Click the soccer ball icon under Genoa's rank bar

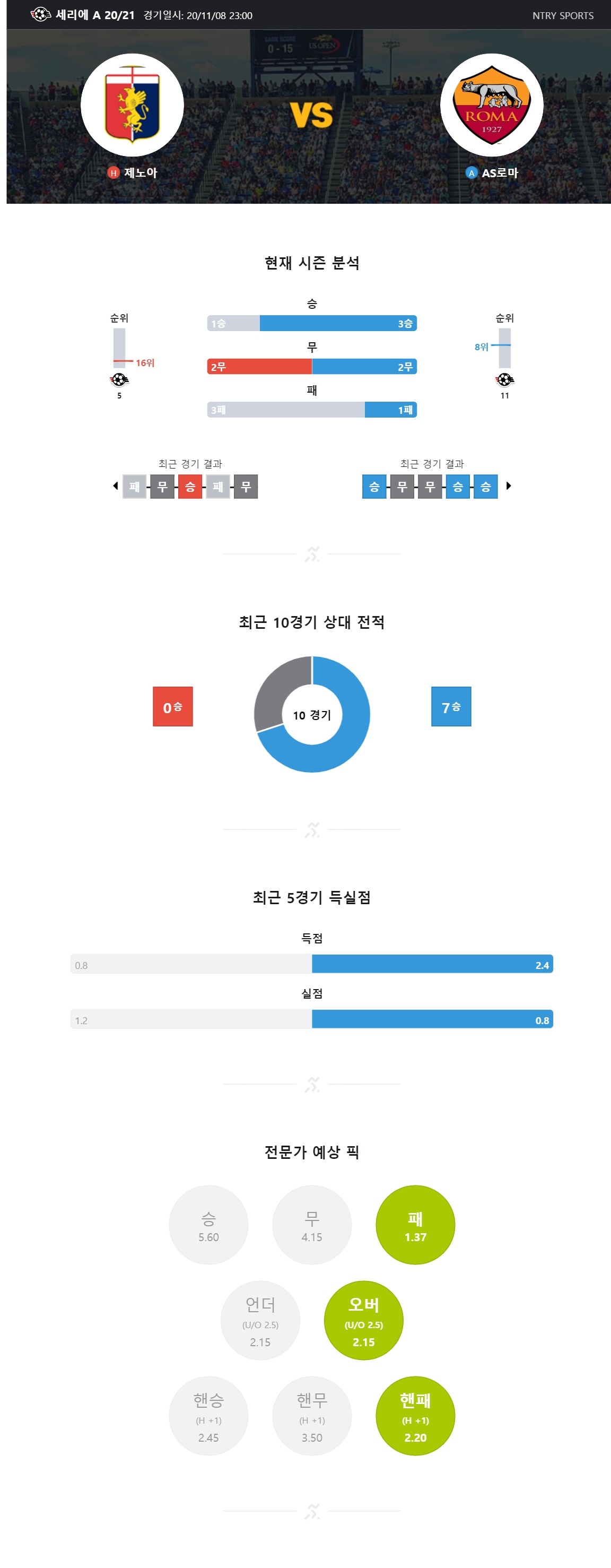119,380
